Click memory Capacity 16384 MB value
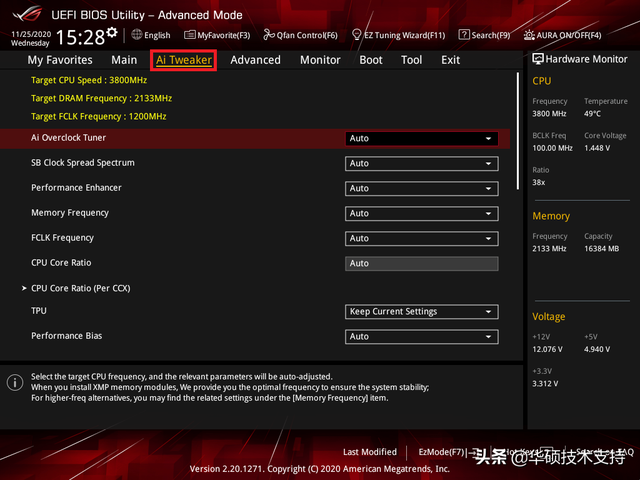This screenshot has height=480, width=640. [602, 249]
